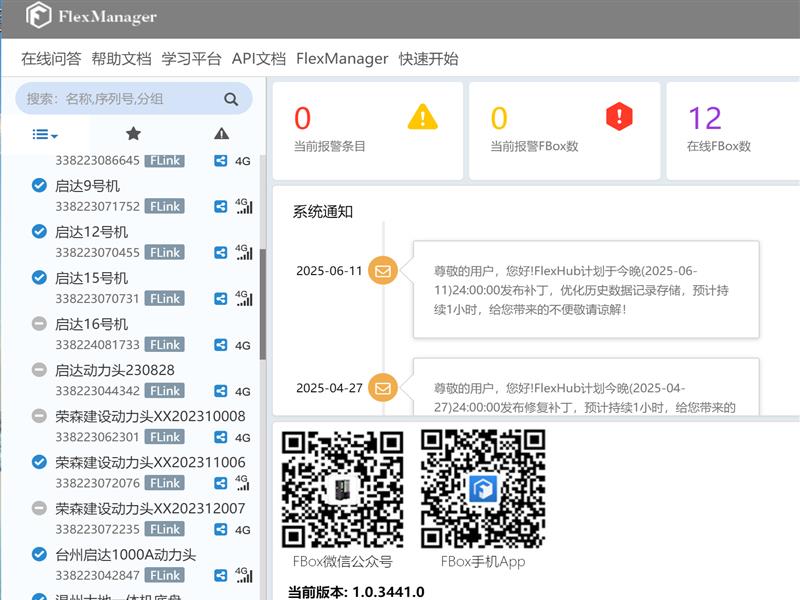Screen dimensions: 800x600
Task: Toggle status circle beside 启达16号机
Action: (x=39, y=323)
